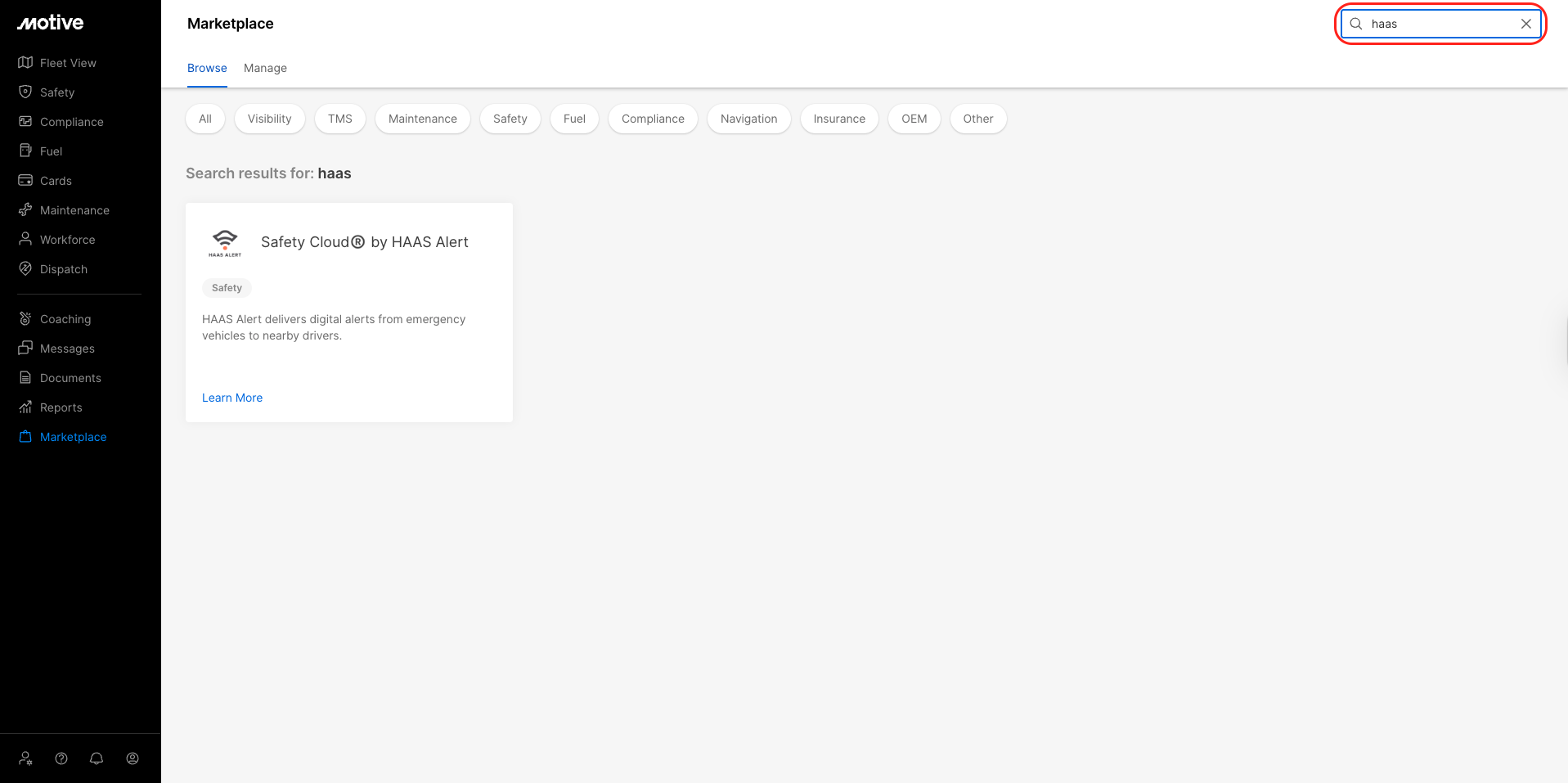Go to Dispatch menu label
The width and height of the screenshot is (1568, 783).
(64, 269)
